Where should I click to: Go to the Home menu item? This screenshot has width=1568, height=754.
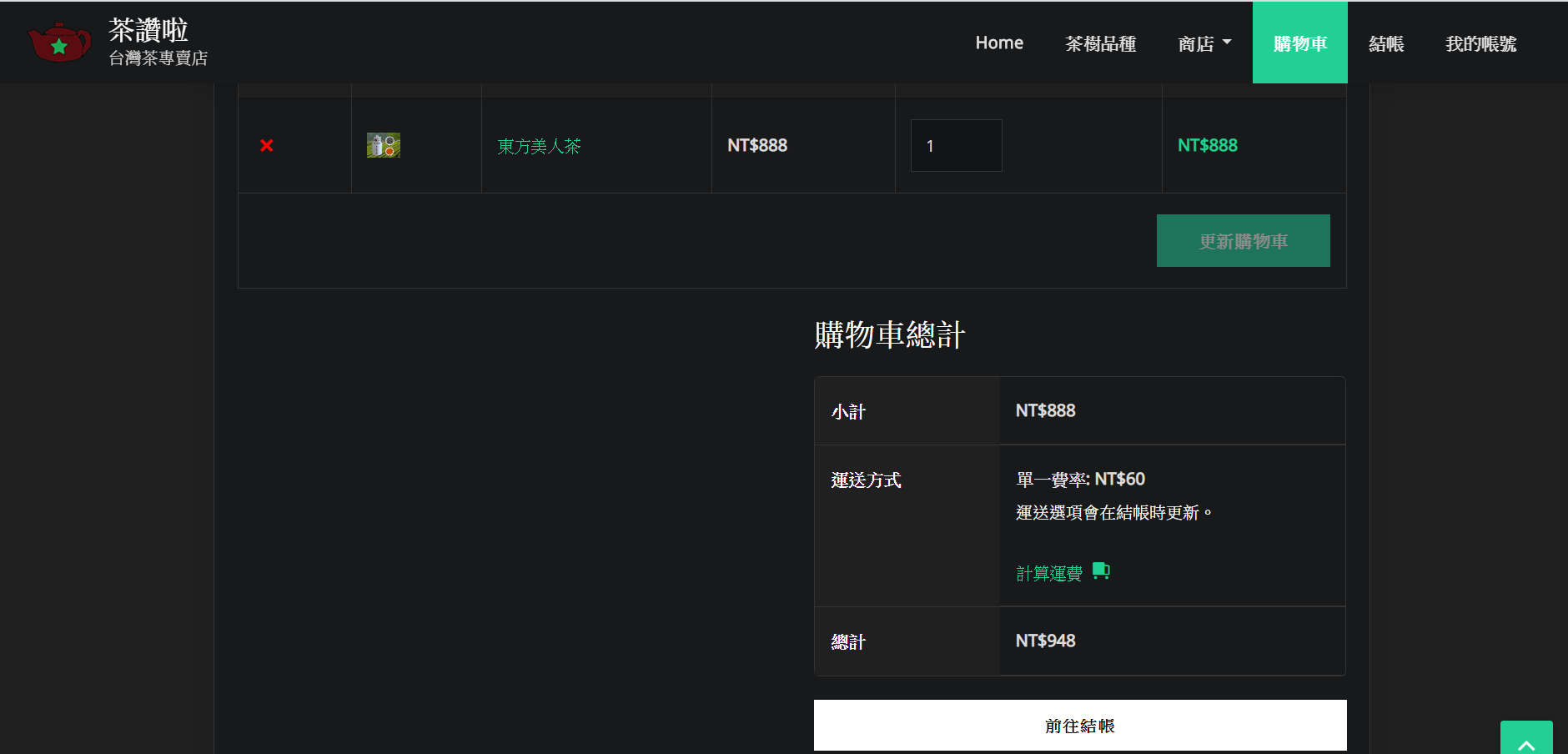pyautogui.click(x=999, y=43)
